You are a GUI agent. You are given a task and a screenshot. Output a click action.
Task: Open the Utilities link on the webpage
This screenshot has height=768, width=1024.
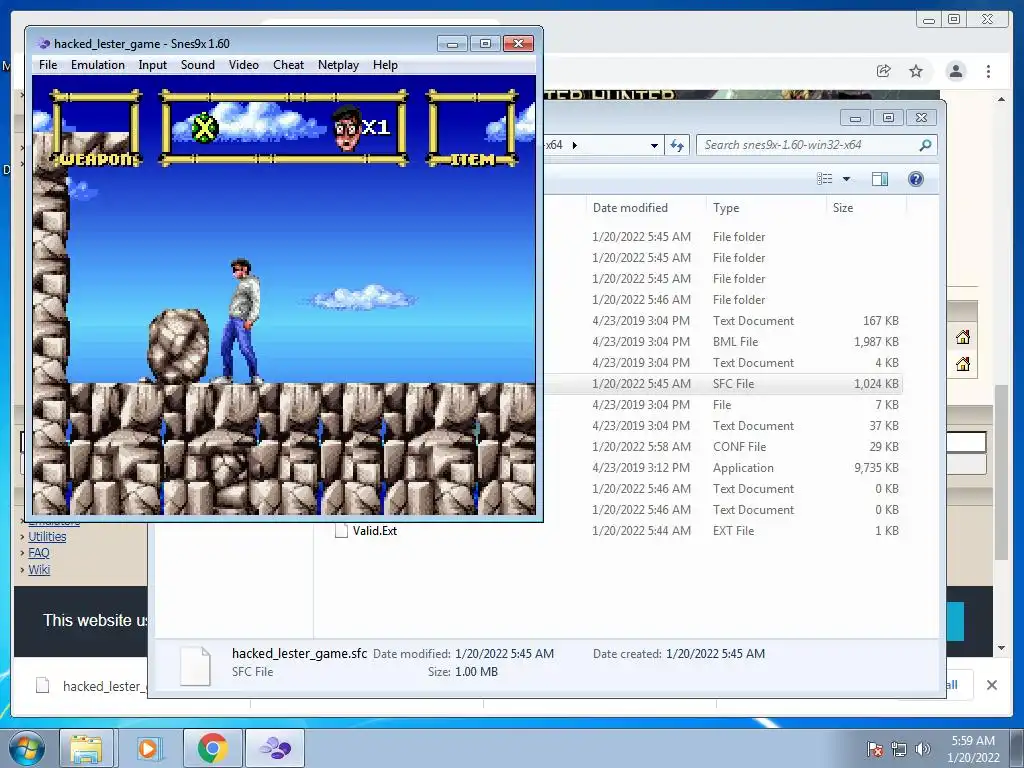[x=47, y=537]
